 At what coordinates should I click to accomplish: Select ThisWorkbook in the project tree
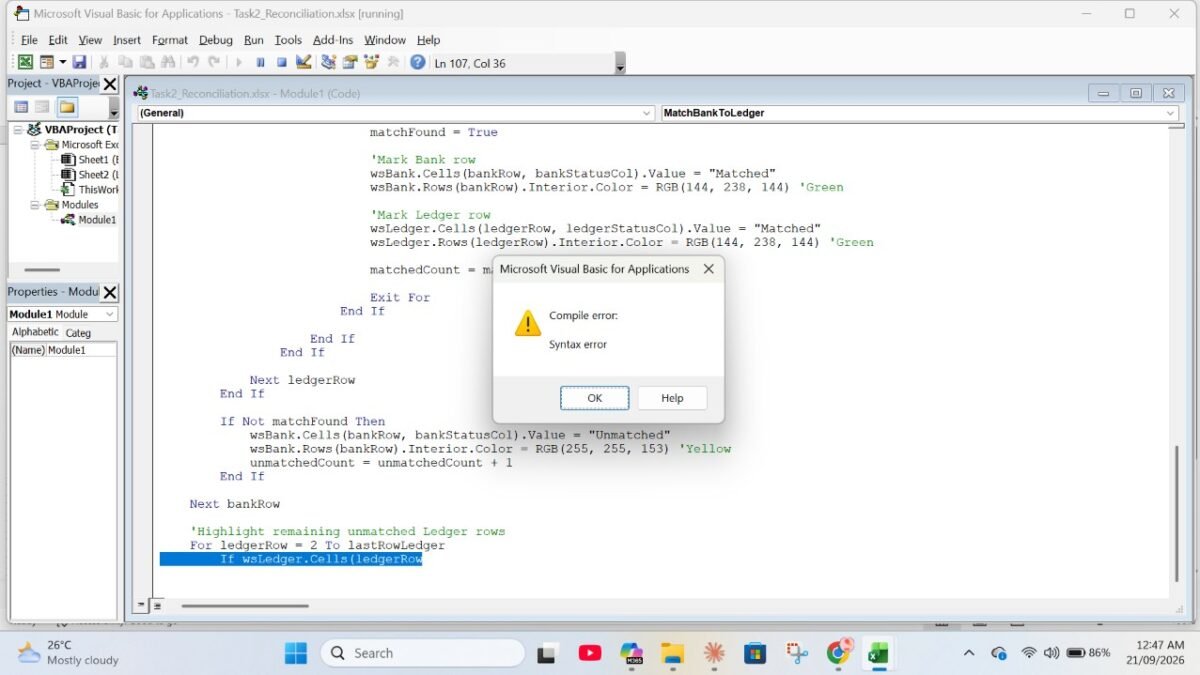(x=90, y=190)
